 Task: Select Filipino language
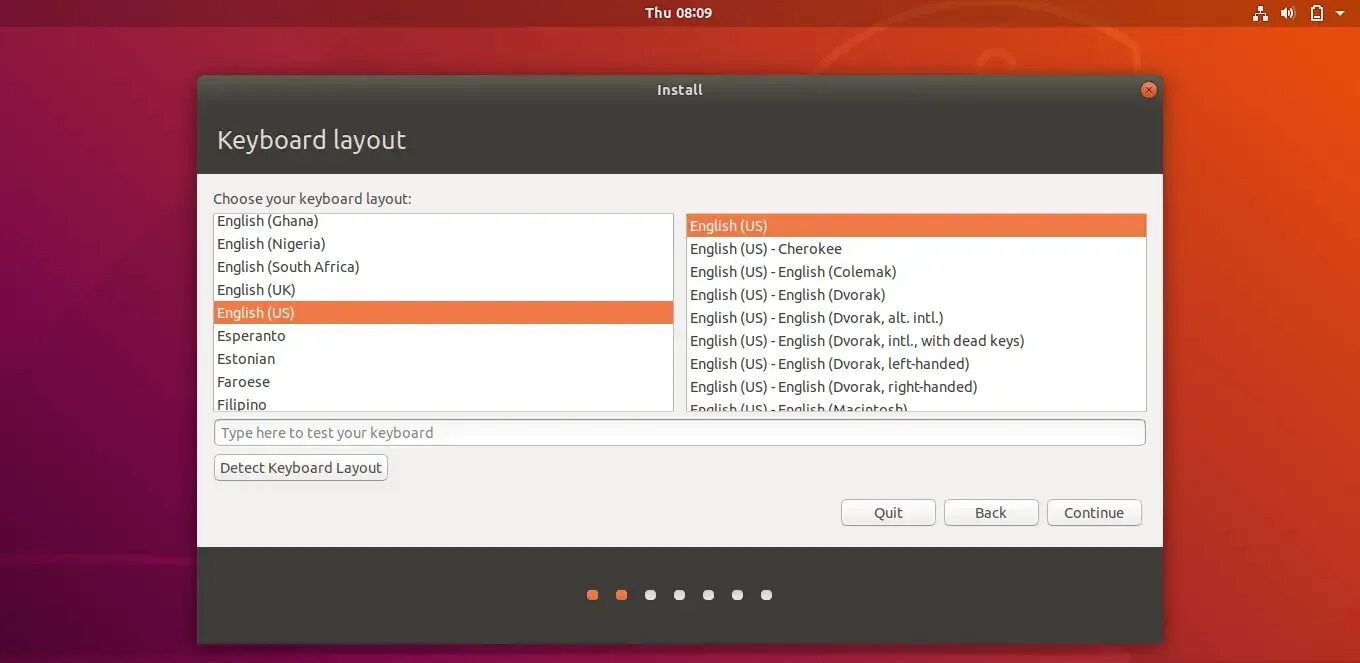coord(443,403)
